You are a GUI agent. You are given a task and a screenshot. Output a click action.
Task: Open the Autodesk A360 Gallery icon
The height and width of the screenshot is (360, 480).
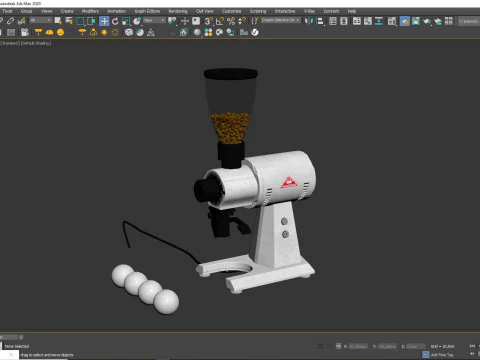pos(449,21)
